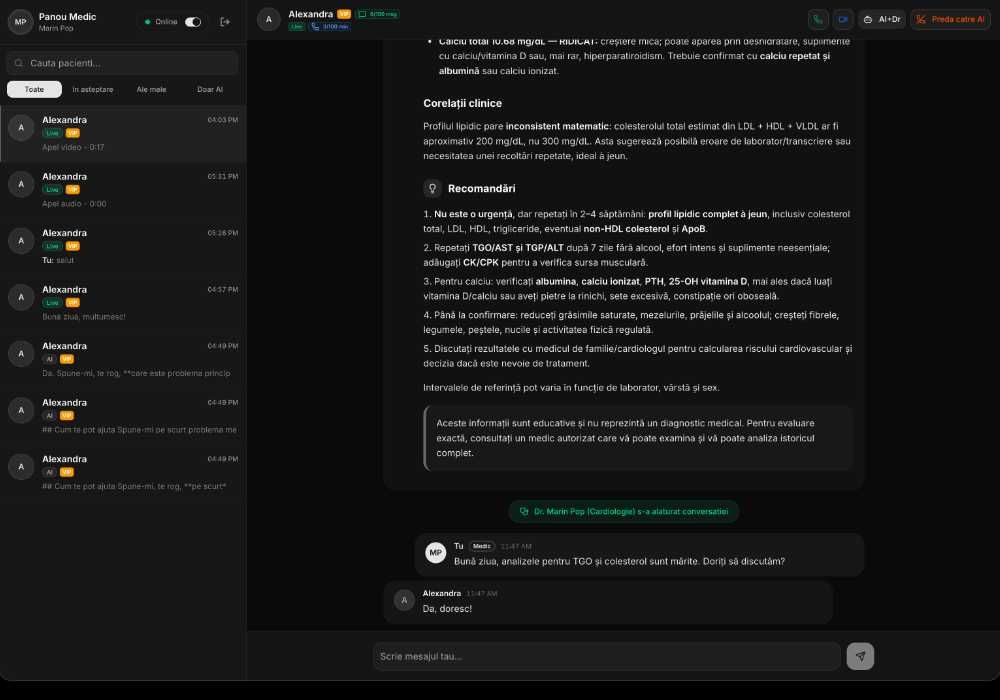
Task: Click recommendation 3 about calciu ionizat, PTH
Action: tap(628, 289)
